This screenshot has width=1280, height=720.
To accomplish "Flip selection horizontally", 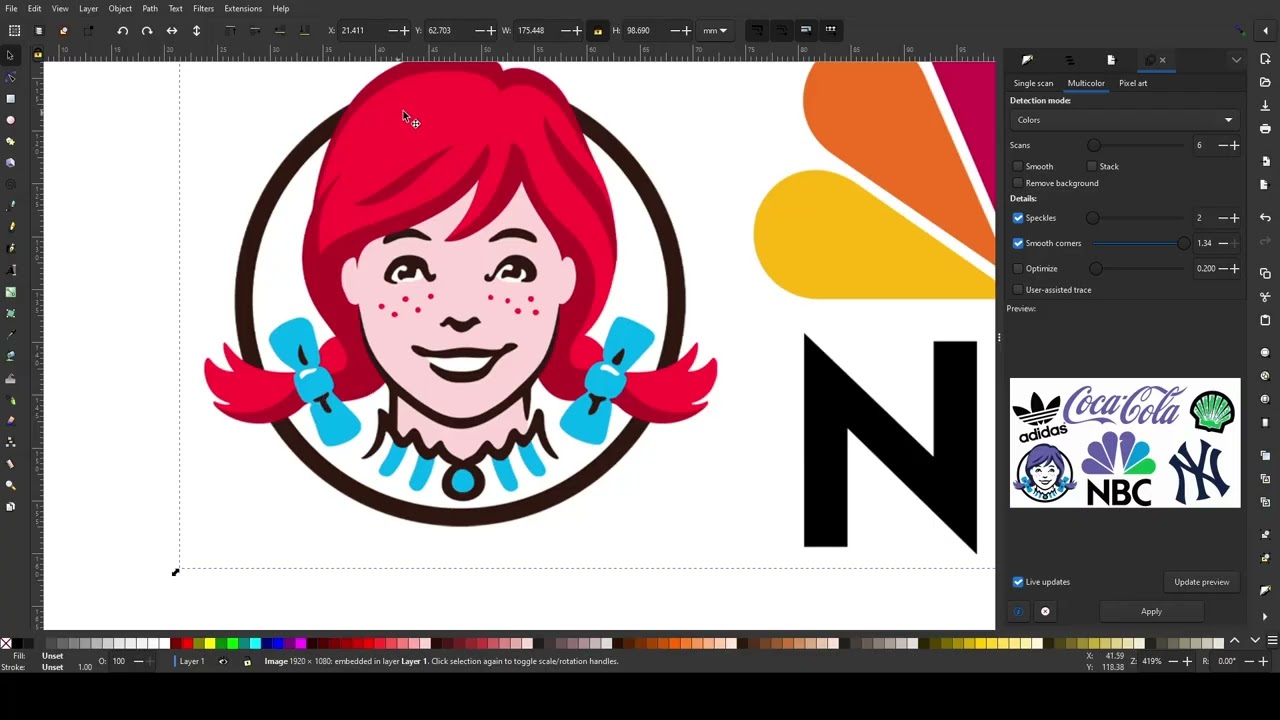I will 172,30.
